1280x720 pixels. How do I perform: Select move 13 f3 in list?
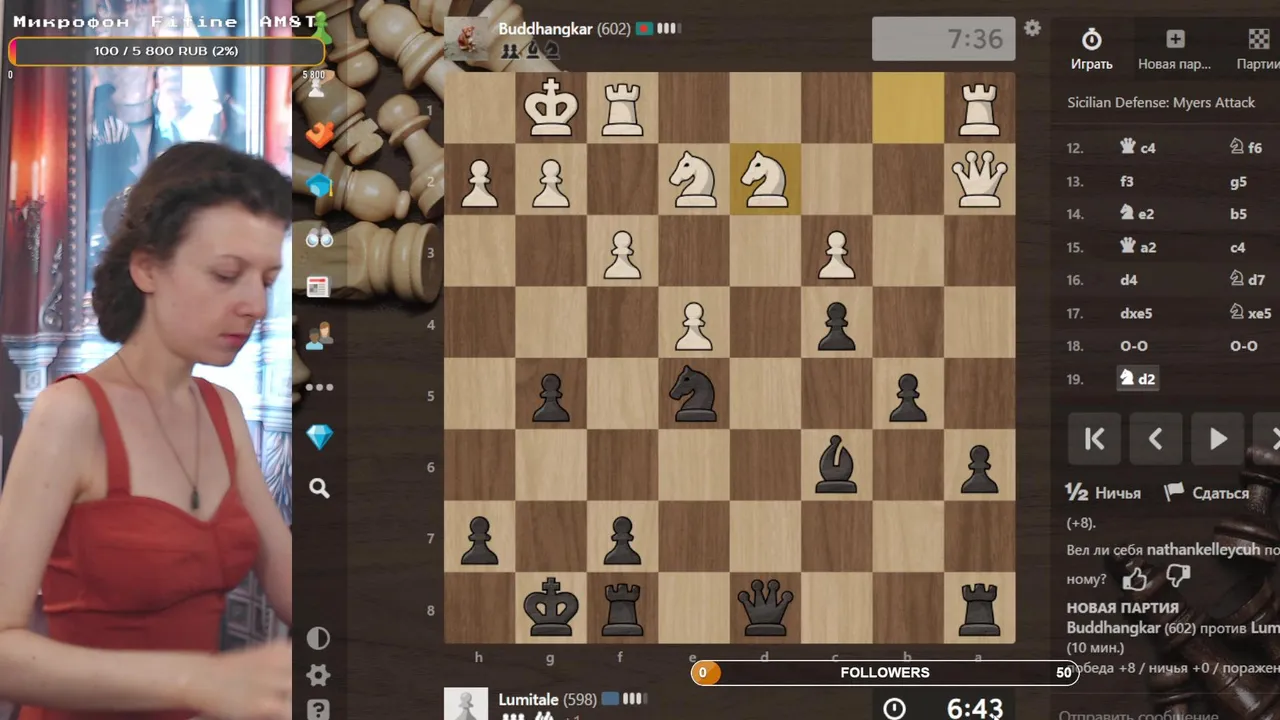pos(1127,181)
